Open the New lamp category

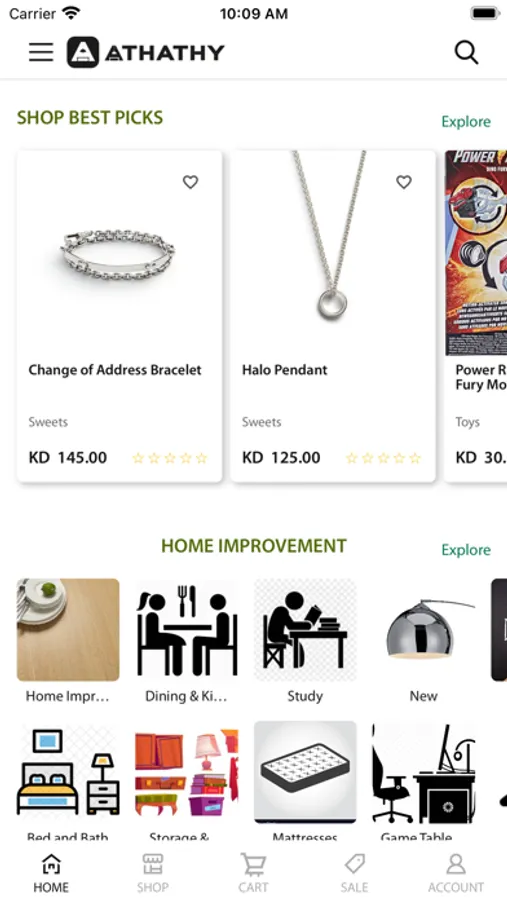[x=424, y=630]
